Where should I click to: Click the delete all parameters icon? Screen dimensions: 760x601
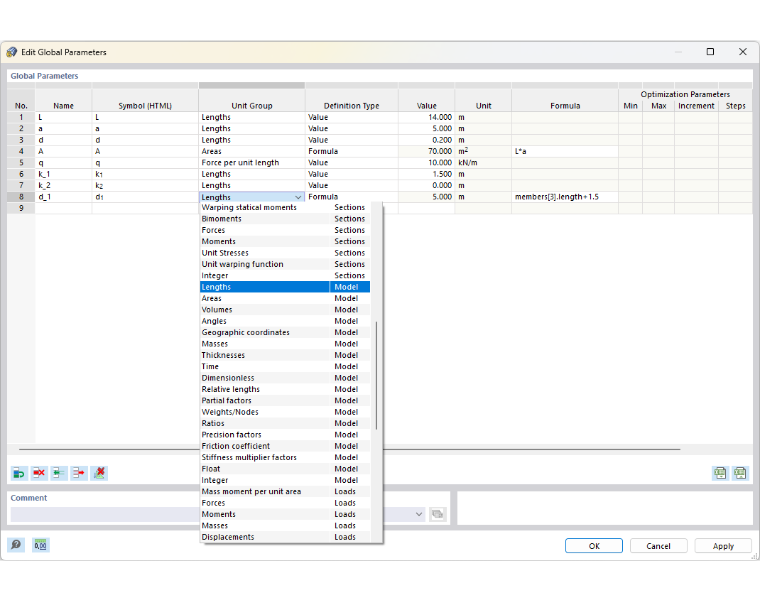pos(99,473)
